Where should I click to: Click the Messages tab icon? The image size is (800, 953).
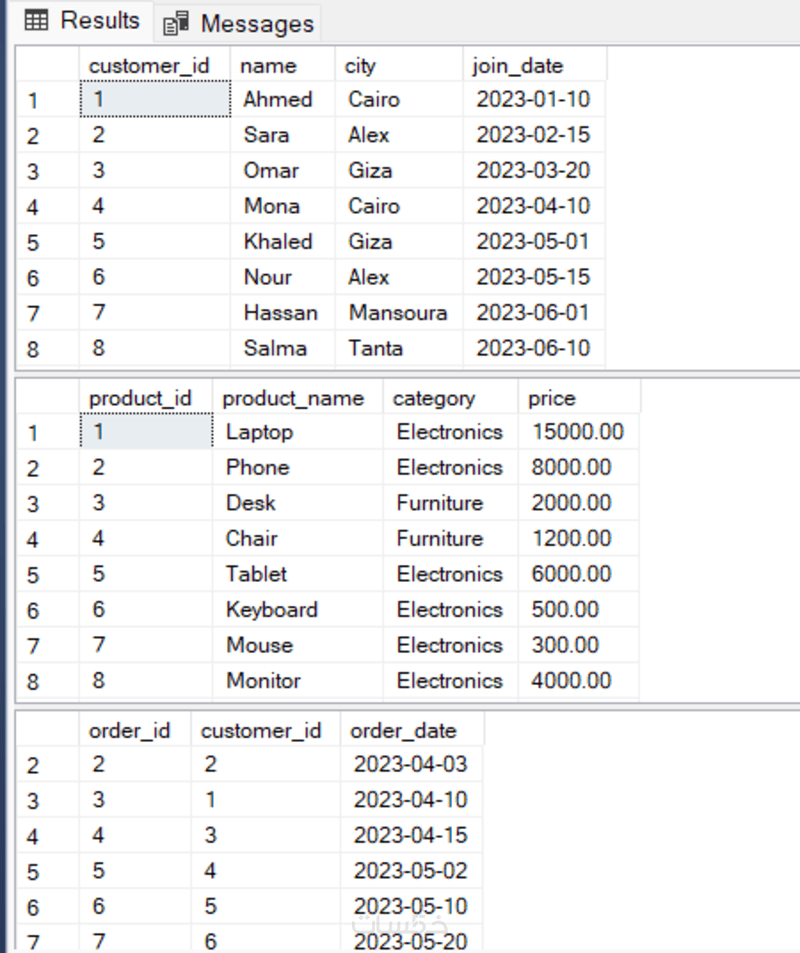[176, 23]
